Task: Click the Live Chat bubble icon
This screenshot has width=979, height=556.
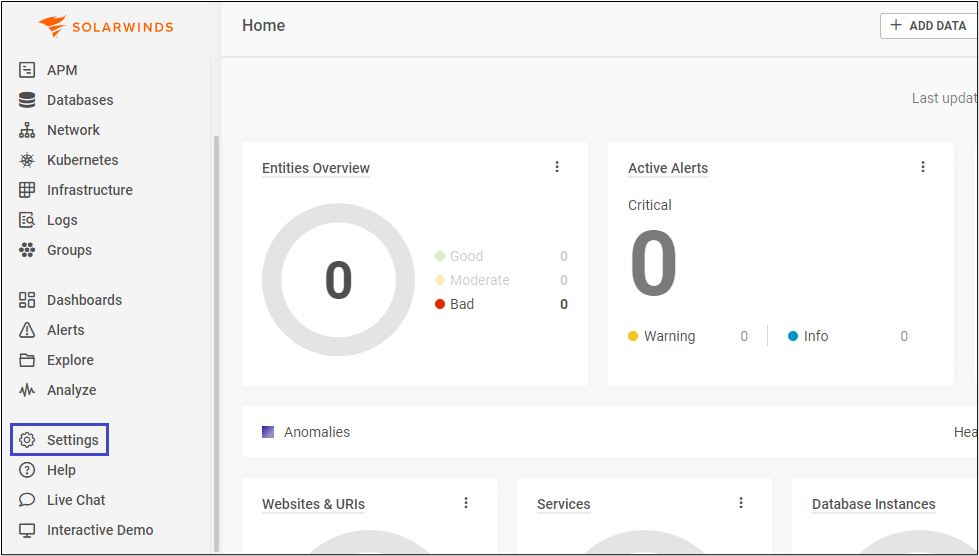Action: 27,500
